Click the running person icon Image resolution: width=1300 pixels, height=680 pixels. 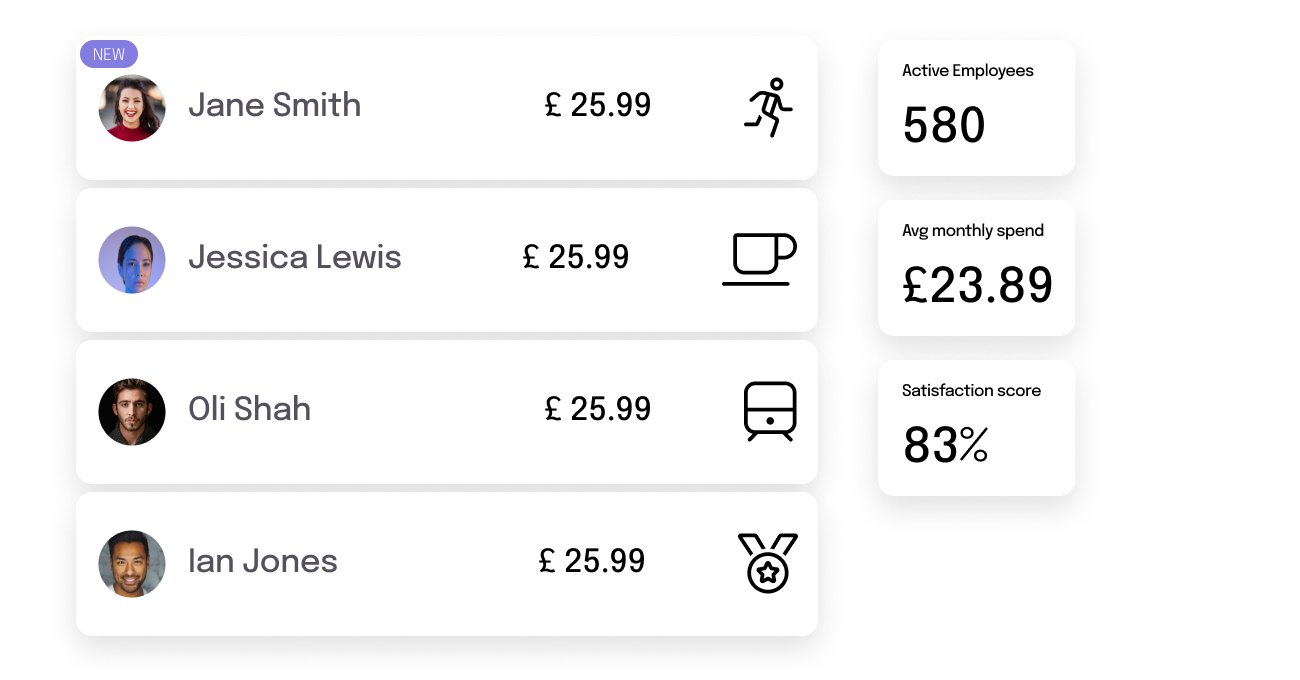(x=768, y=107)
